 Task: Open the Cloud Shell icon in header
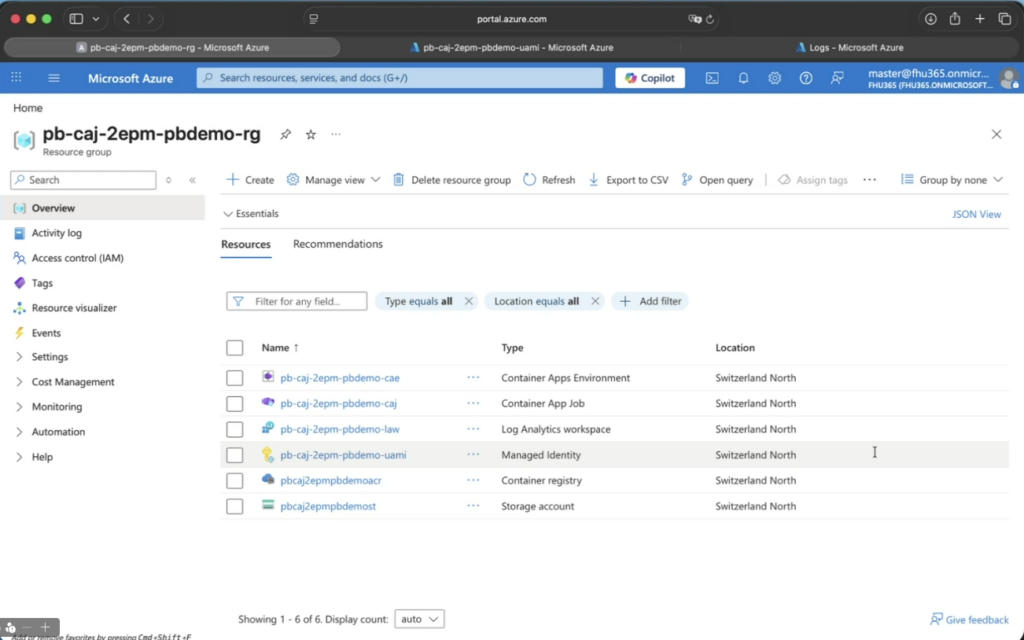[712, 78]
